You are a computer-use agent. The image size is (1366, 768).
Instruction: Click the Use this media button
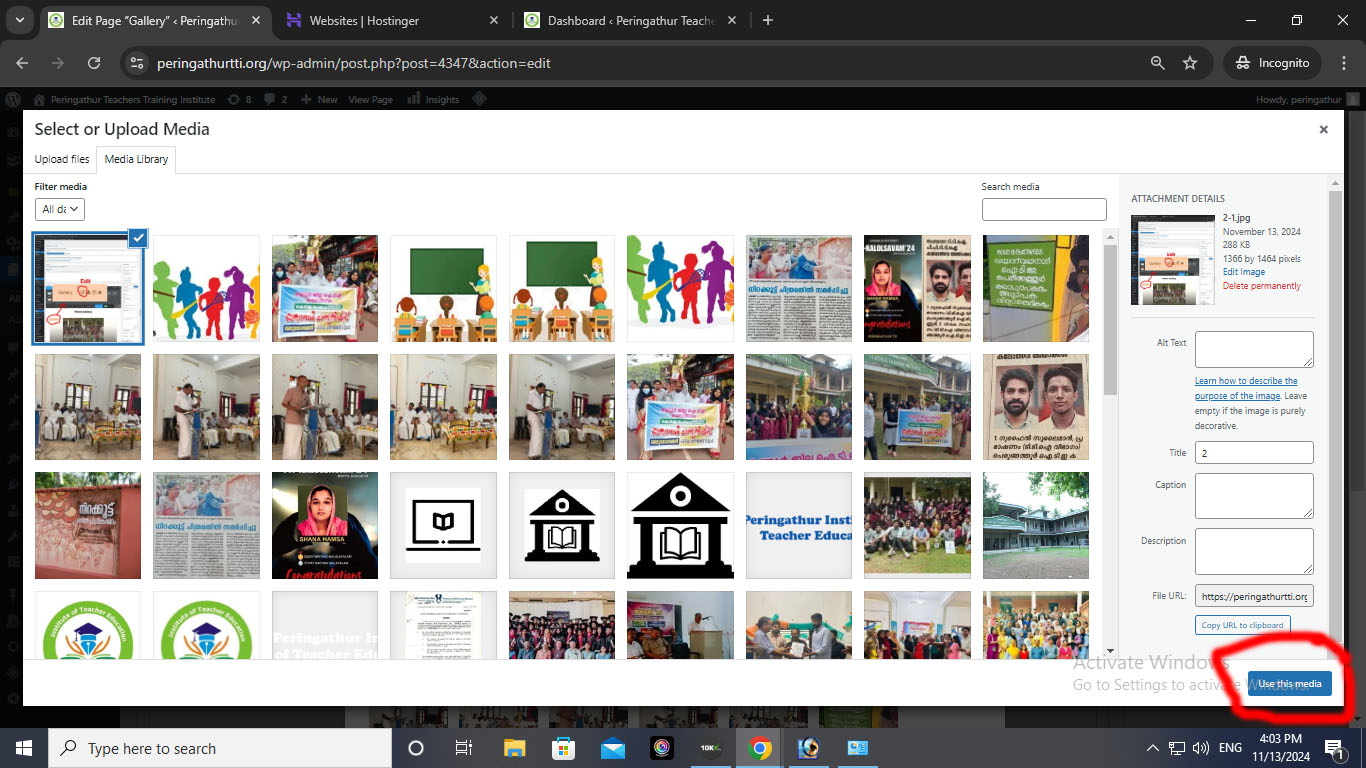point(1289,684)
